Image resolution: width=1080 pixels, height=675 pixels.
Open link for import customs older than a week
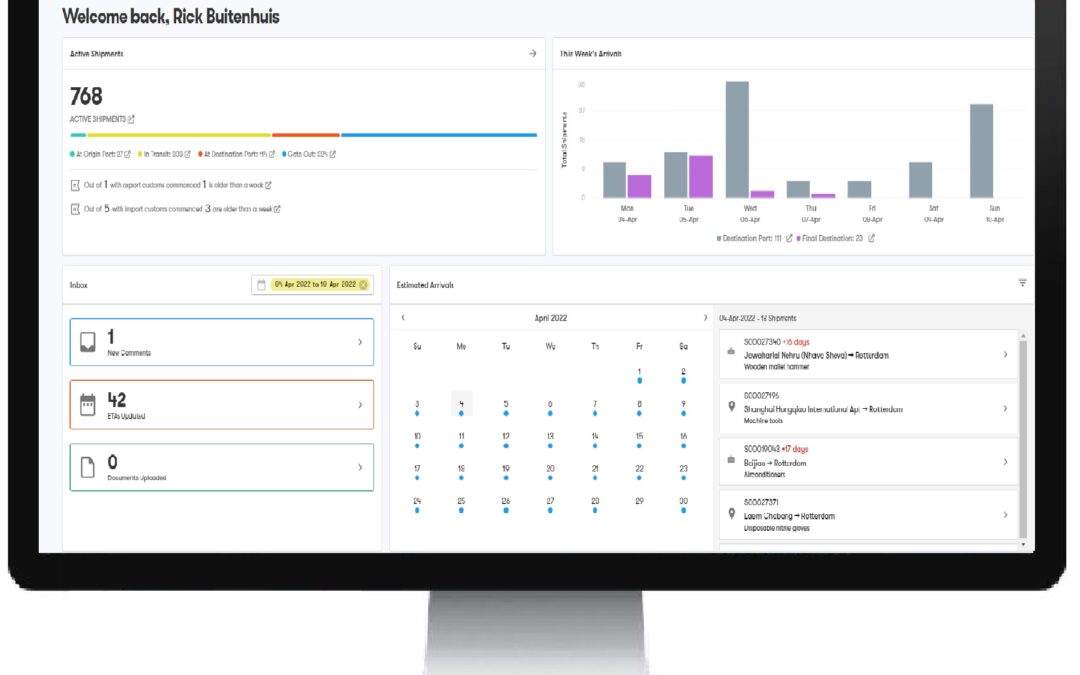[277, 209]
